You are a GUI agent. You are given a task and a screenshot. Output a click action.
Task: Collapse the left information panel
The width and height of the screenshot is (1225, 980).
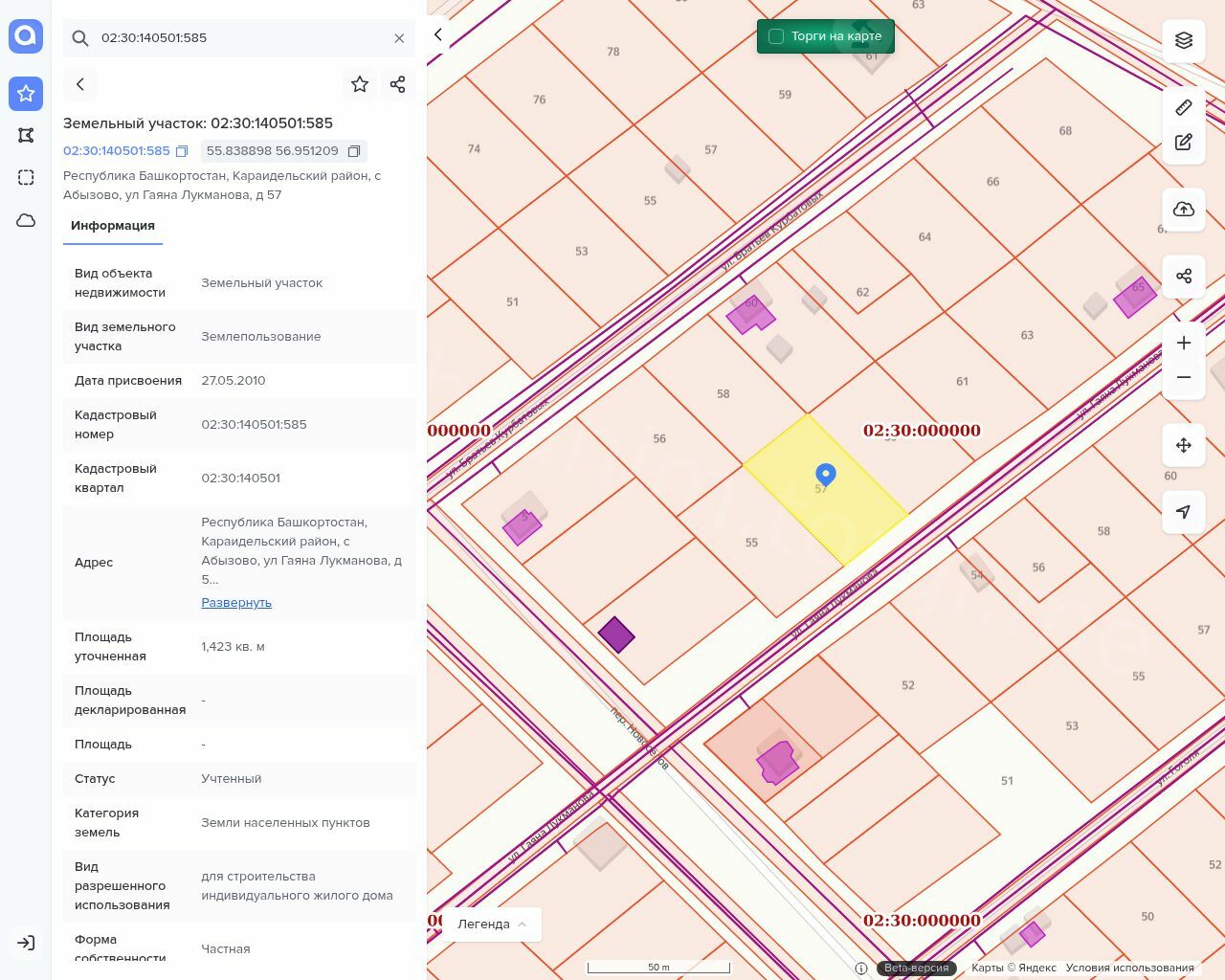[x=438, y=35]
